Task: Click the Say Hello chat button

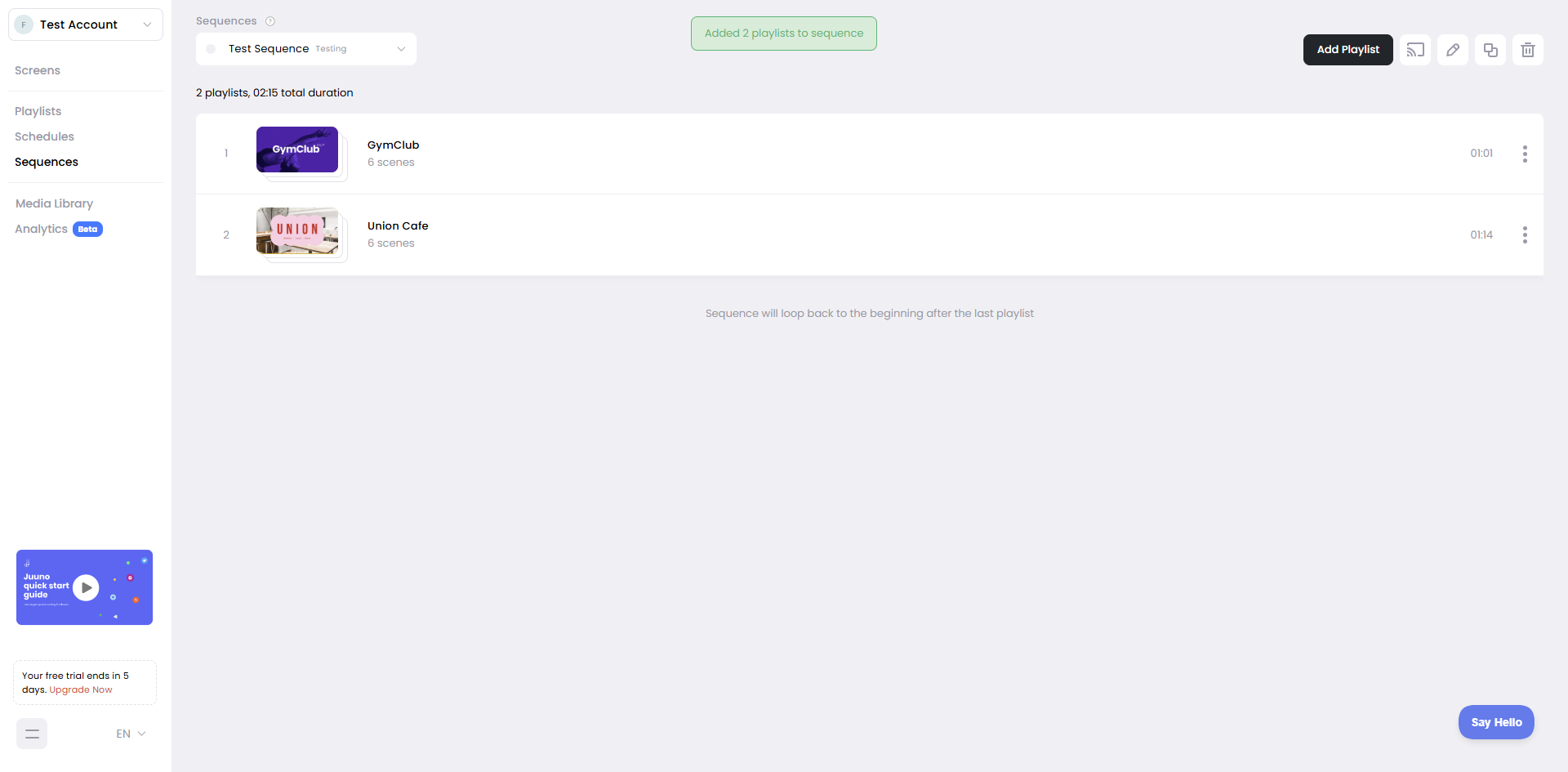Action: click(x=1495, y=722)
